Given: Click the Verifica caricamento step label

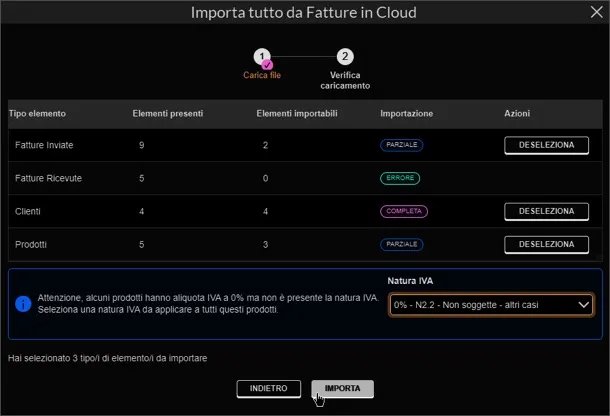Looking at the screenshot, I should point(345,80).
